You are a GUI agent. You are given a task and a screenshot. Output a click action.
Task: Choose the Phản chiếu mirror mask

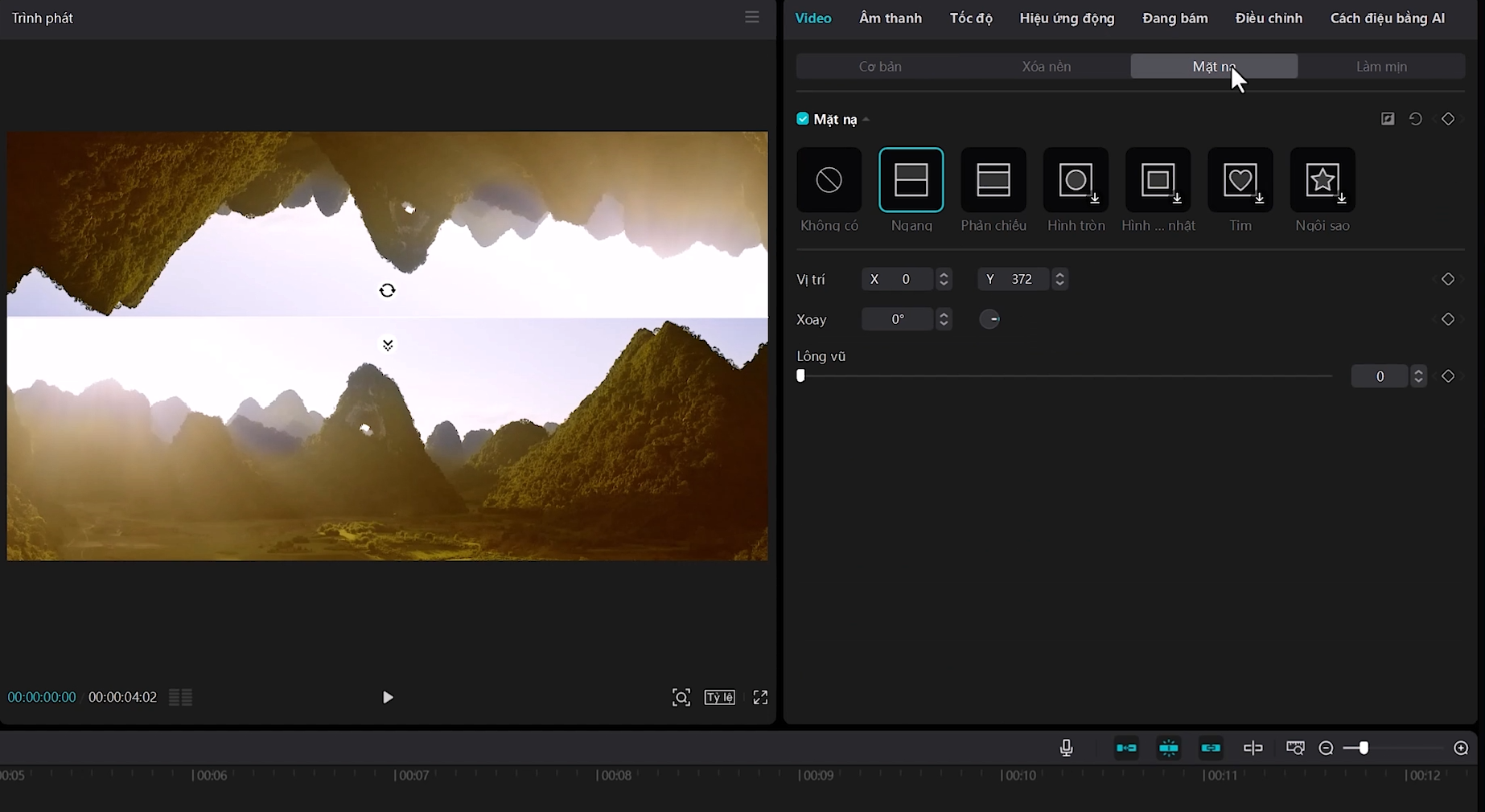993,180
